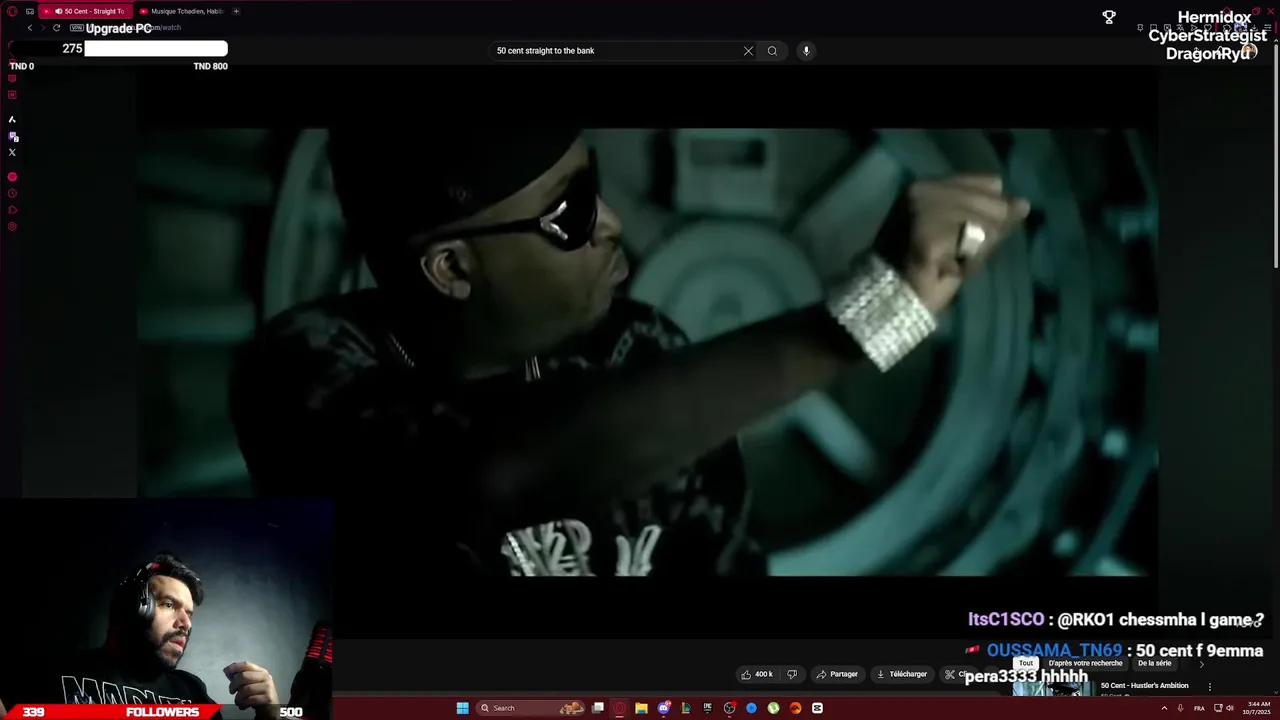
Task: Open the GX Corner gamepad icon
Action: coord(30,11)
